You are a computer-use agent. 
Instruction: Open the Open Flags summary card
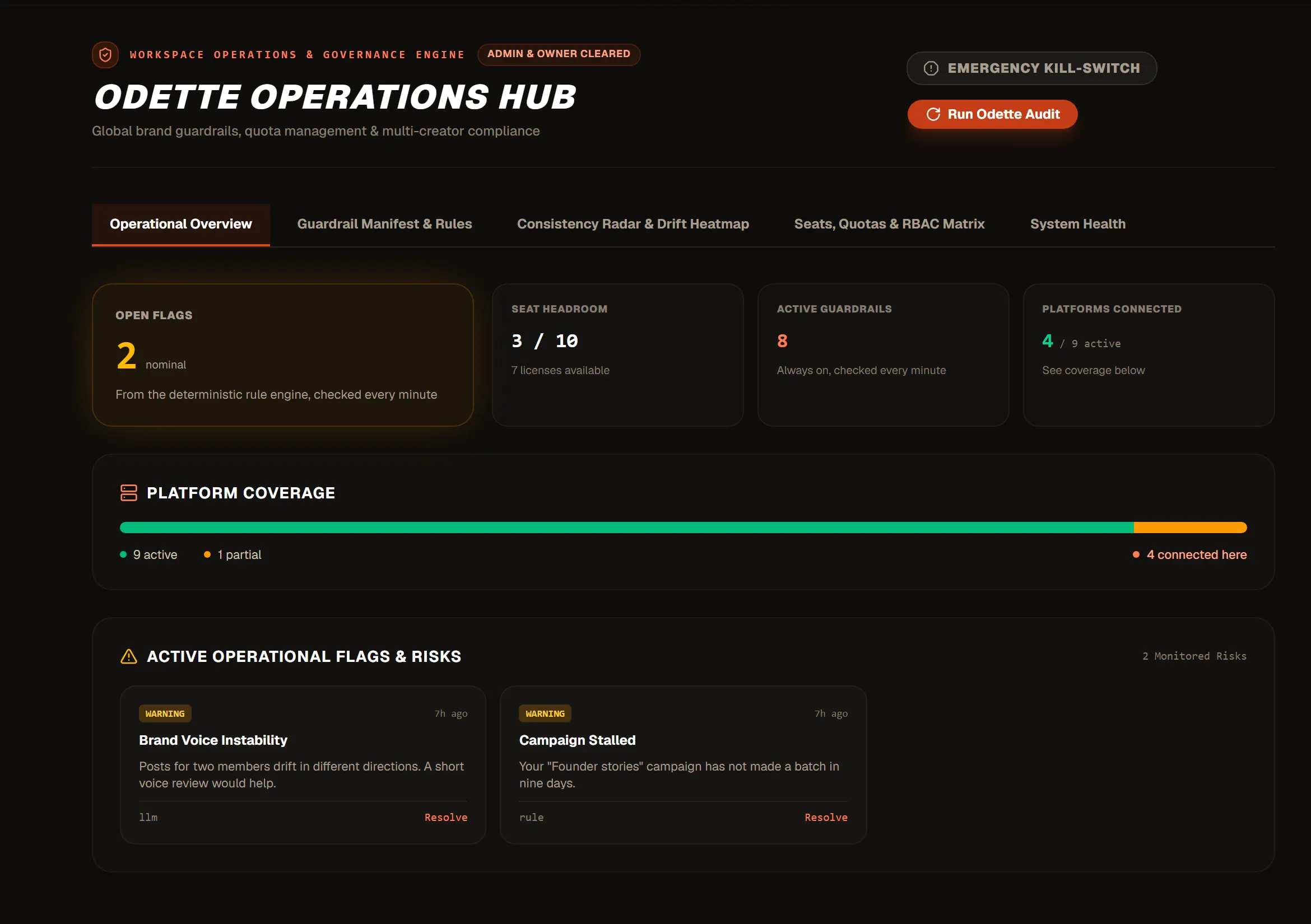click(x=282, y=355)
